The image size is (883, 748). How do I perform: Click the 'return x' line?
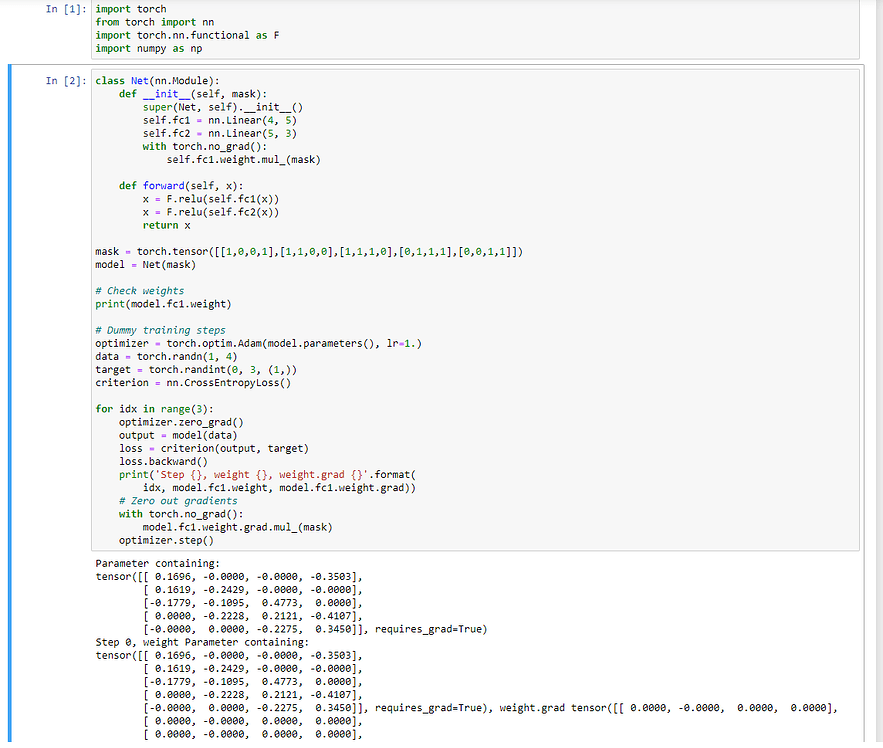pos(167,225)
